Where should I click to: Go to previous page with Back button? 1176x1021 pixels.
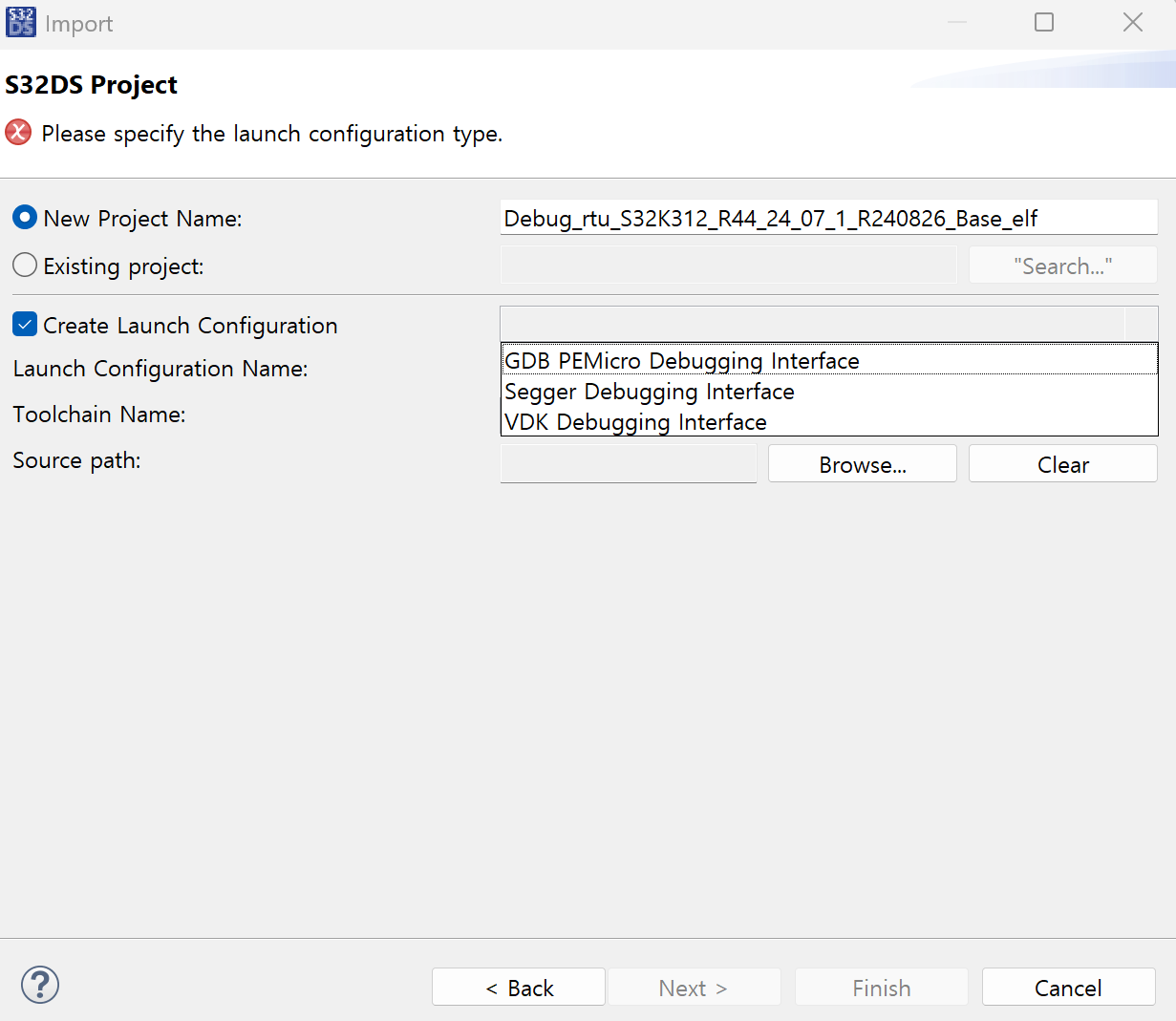(519, 988)
